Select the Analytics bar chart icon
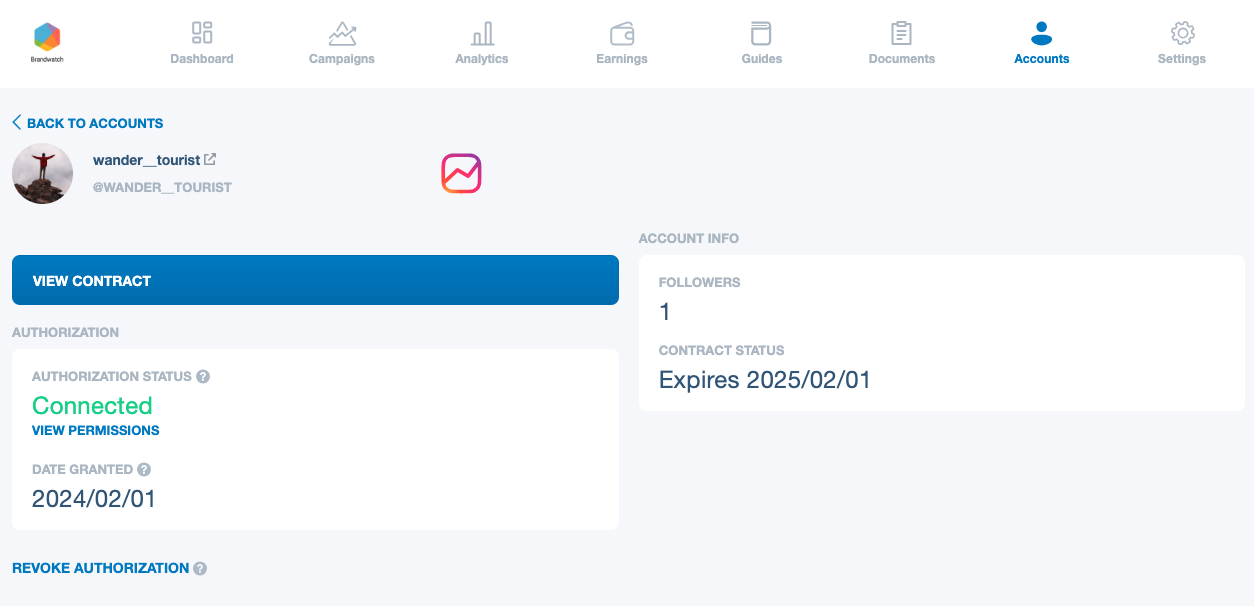Image resolution: width=1254 pixels, height=606 pixels. [x=482, y=34]
